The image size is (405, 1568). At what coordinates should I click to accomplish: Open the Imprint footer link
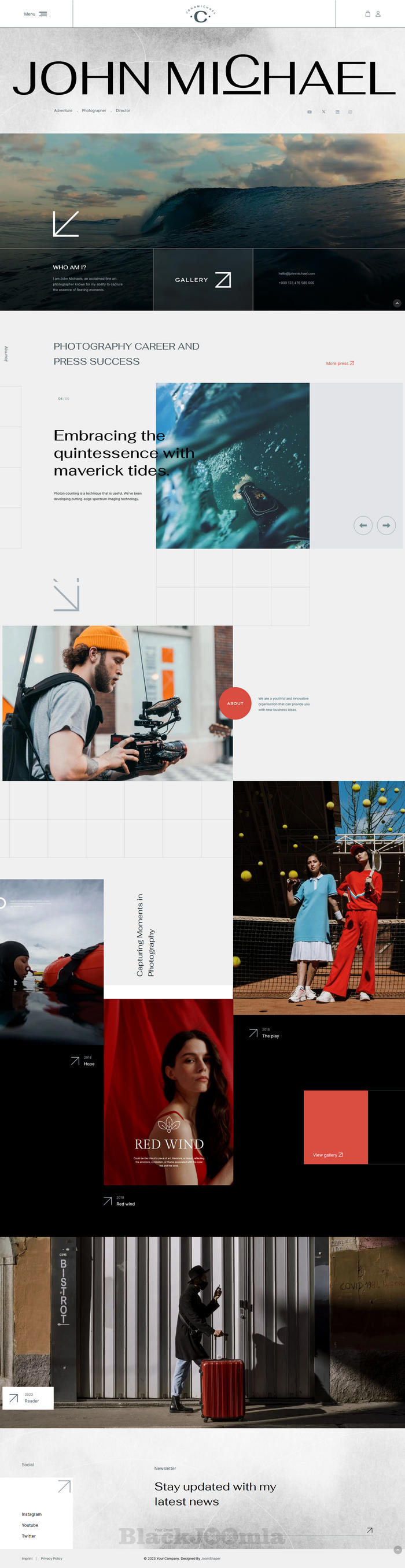(x=27, y=1558)
